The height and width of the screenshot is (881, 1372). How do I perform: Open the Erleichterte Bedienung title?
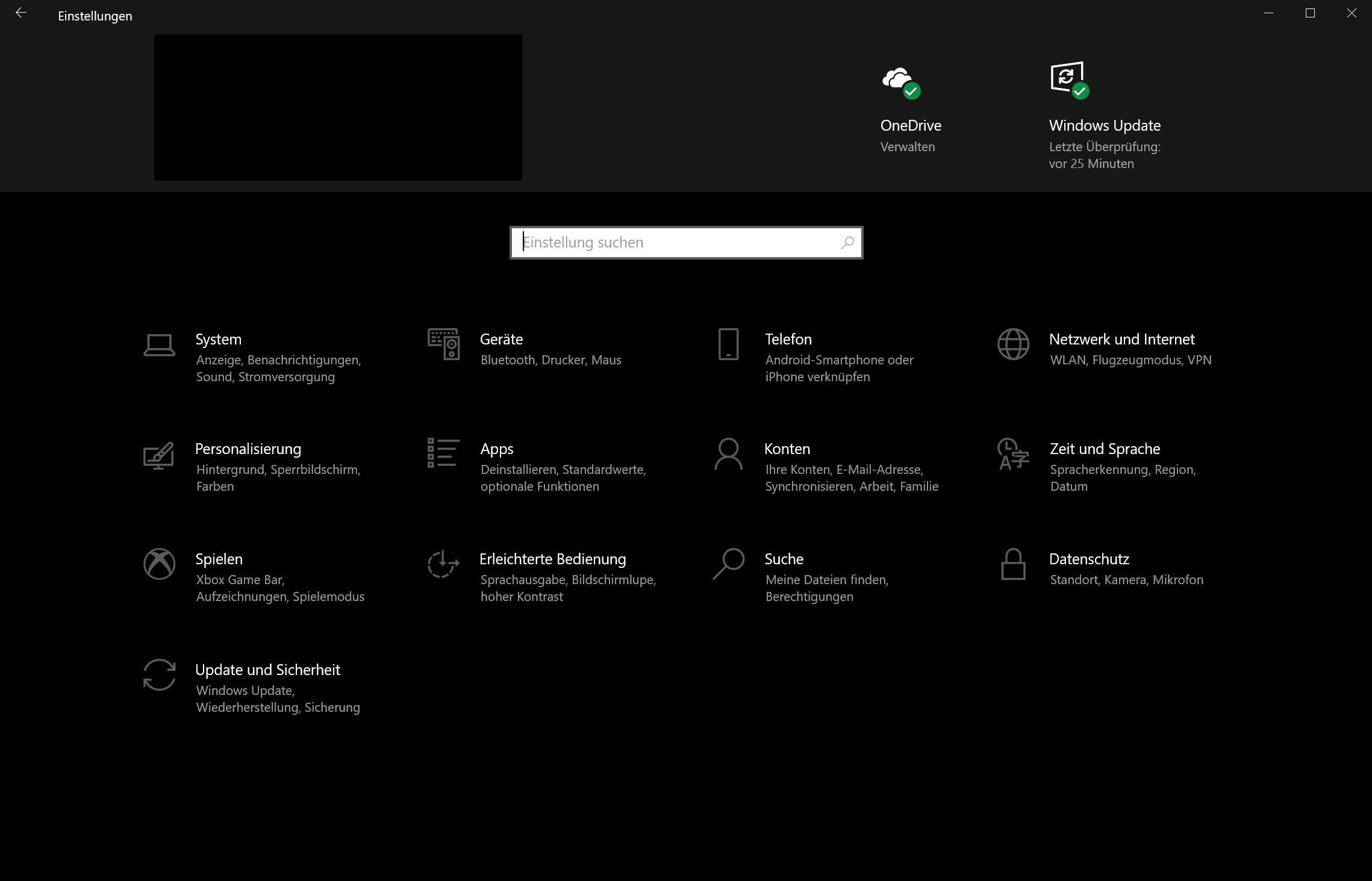[552, 559]
